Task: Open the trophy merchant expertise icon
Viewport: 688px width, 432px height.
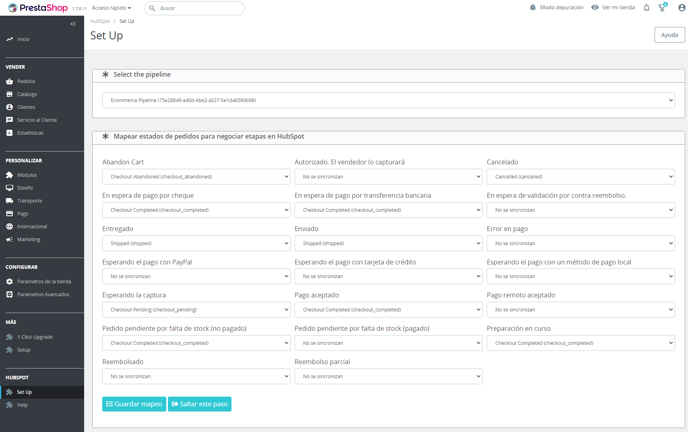Action: [x=663, y=7]
